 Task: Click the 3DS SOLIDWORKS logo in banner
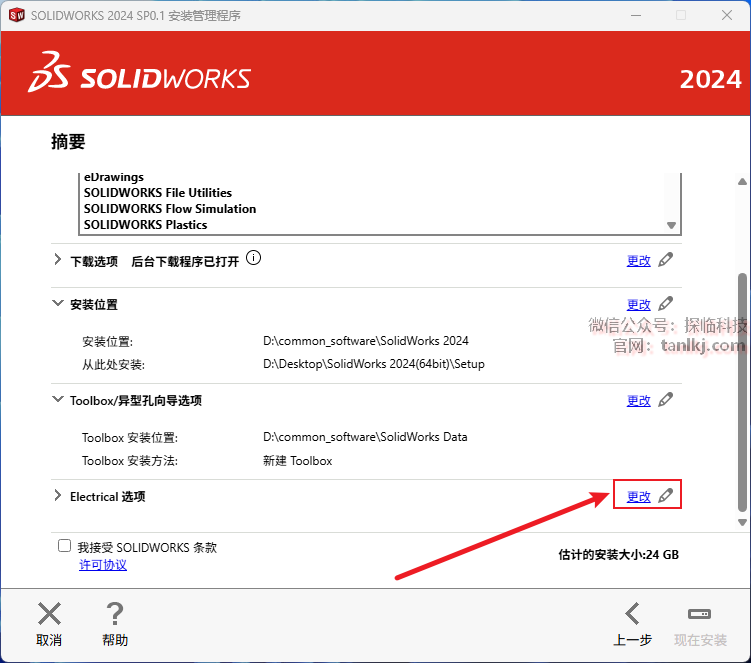coord(139,73)
